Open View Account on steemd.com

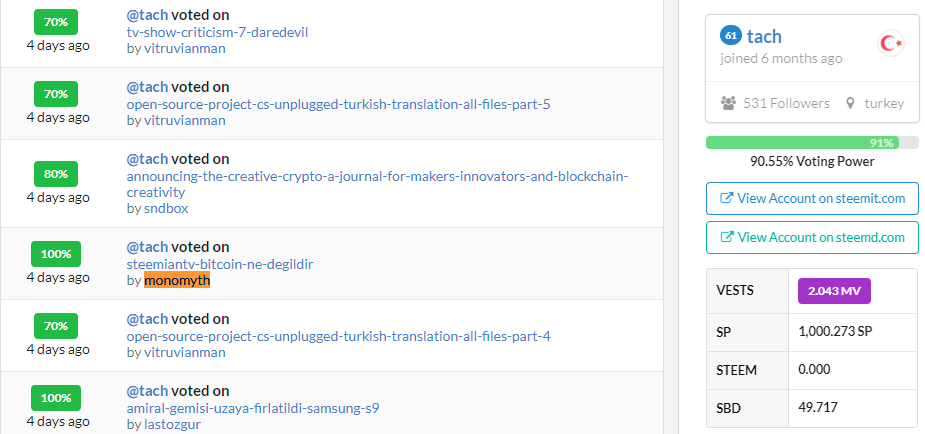[811, 237]
